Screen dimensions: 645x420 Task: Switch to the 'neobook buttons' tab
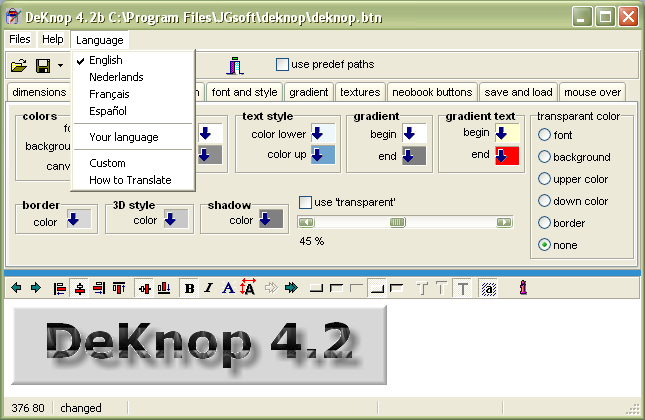tap(432, 92)
